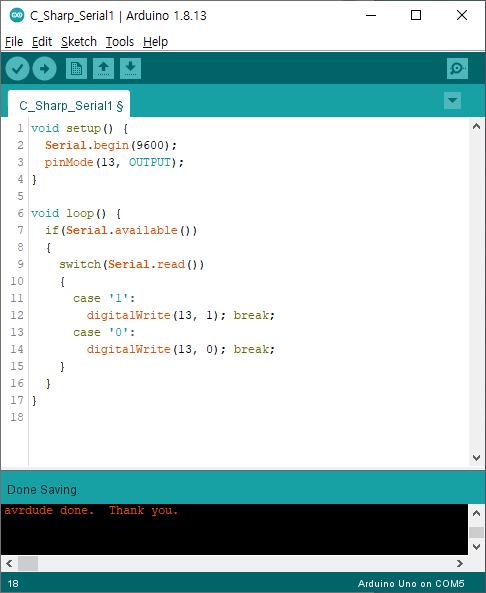
Task: Click the 'pinMode(13, OUTPUT);' line
Action: (114, 162)
